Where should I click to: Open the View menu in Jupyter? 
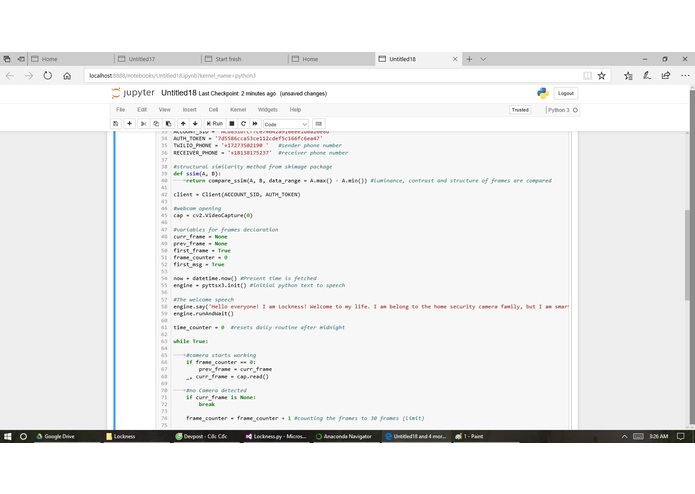pyautogui.click(x=164, y=109)
